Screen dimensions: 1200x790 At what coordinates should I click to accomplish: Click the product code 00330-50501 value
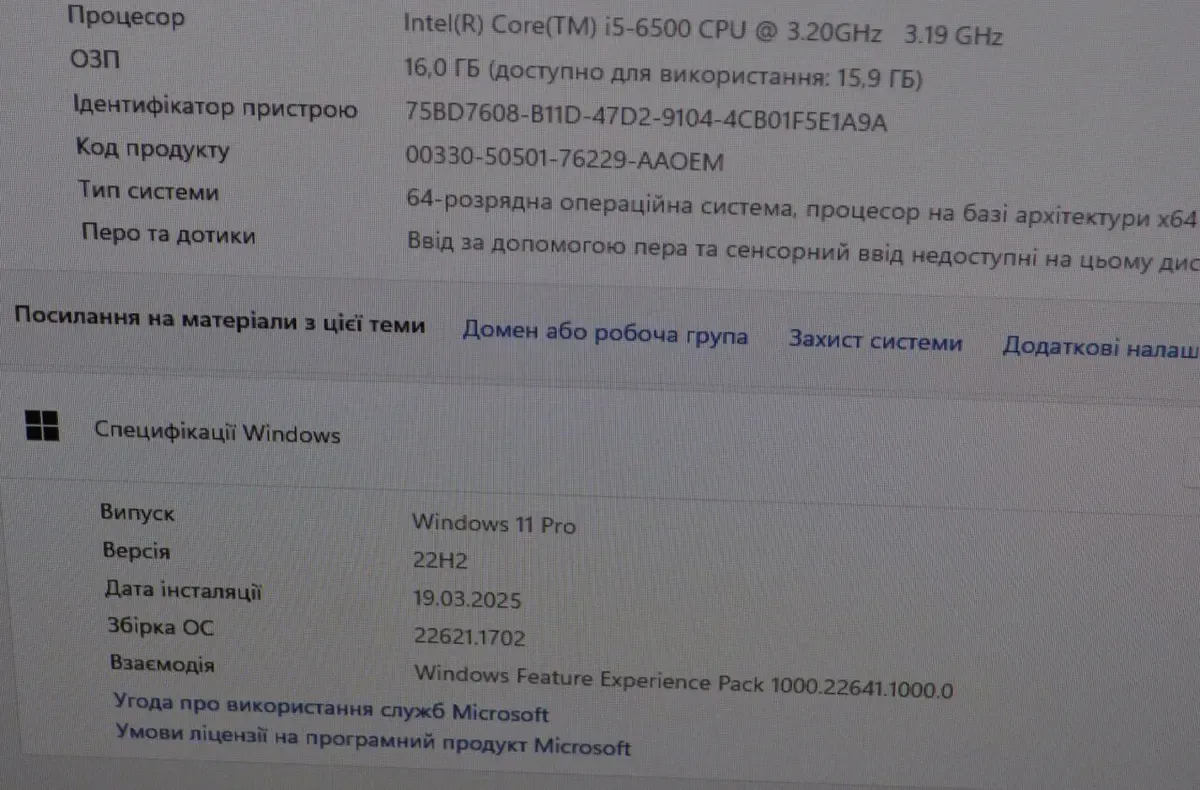(x=565, y=160)
